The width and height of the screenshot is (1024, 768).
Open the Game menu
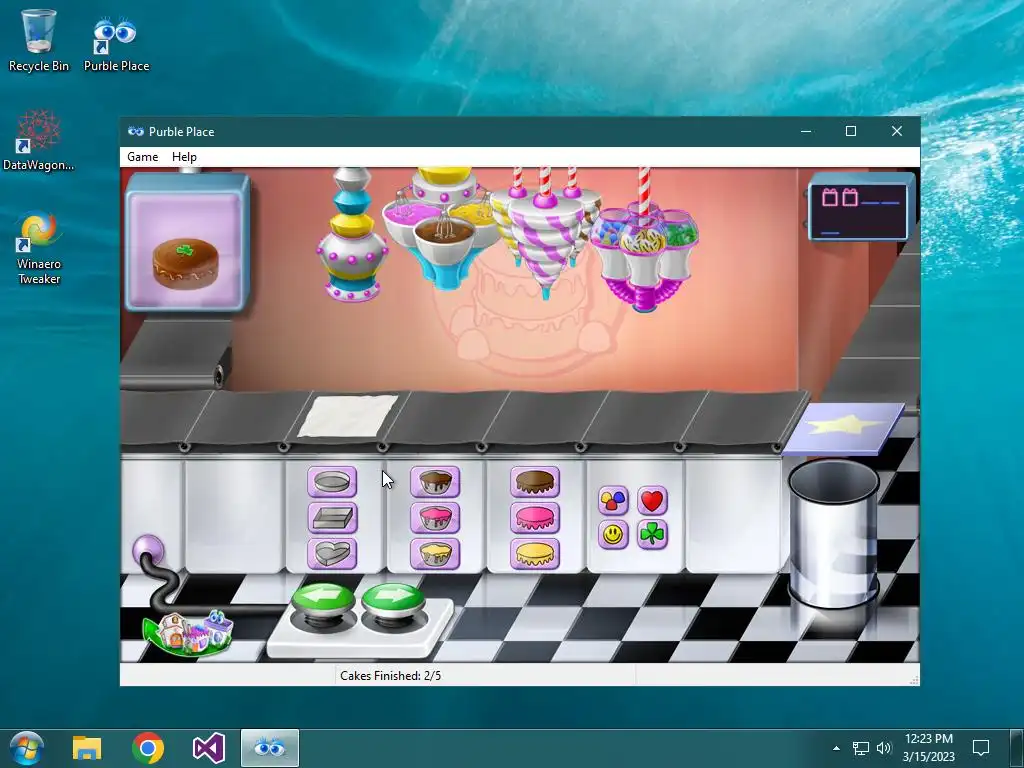point(142,157)
